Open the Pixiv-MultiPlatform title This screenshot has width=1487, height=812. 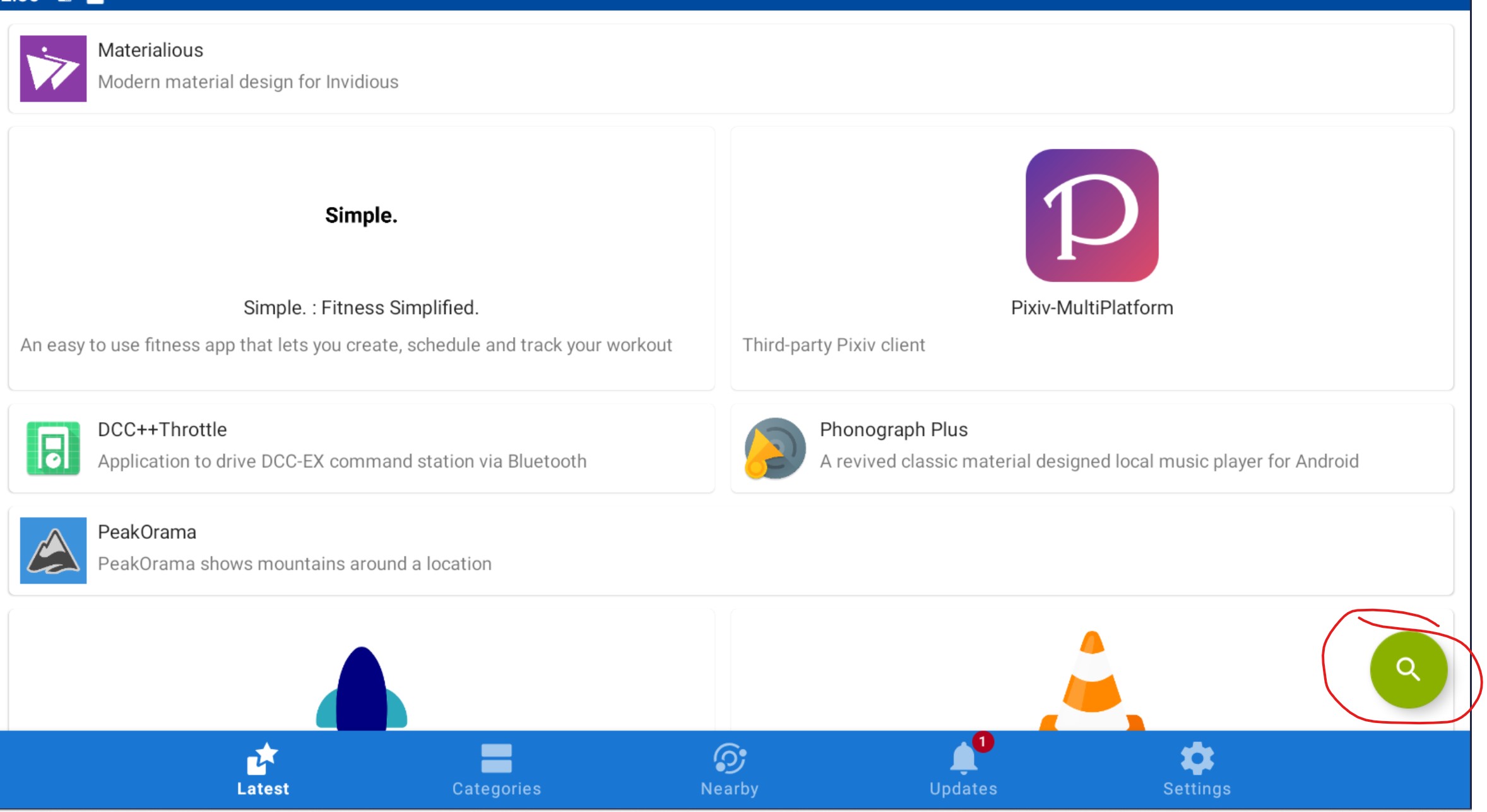[x=1091, y=307]
